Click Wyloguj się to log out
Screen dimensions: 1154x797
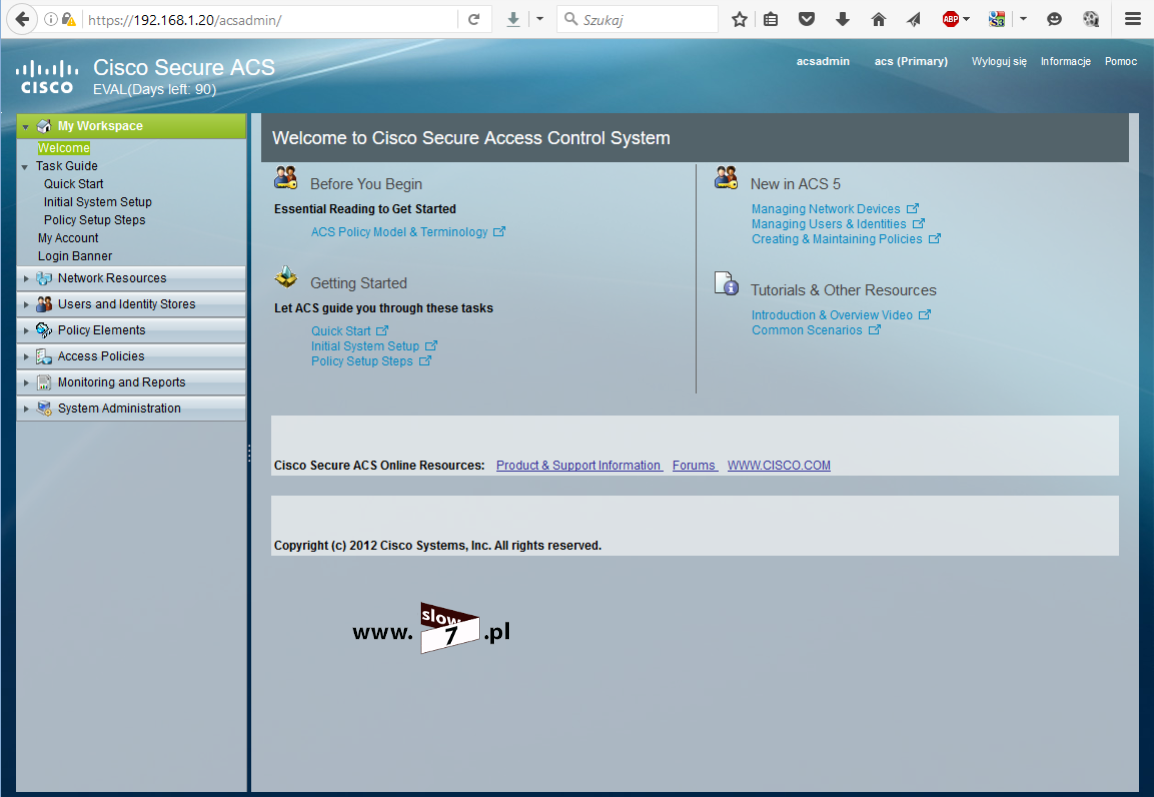pos(999,61)
